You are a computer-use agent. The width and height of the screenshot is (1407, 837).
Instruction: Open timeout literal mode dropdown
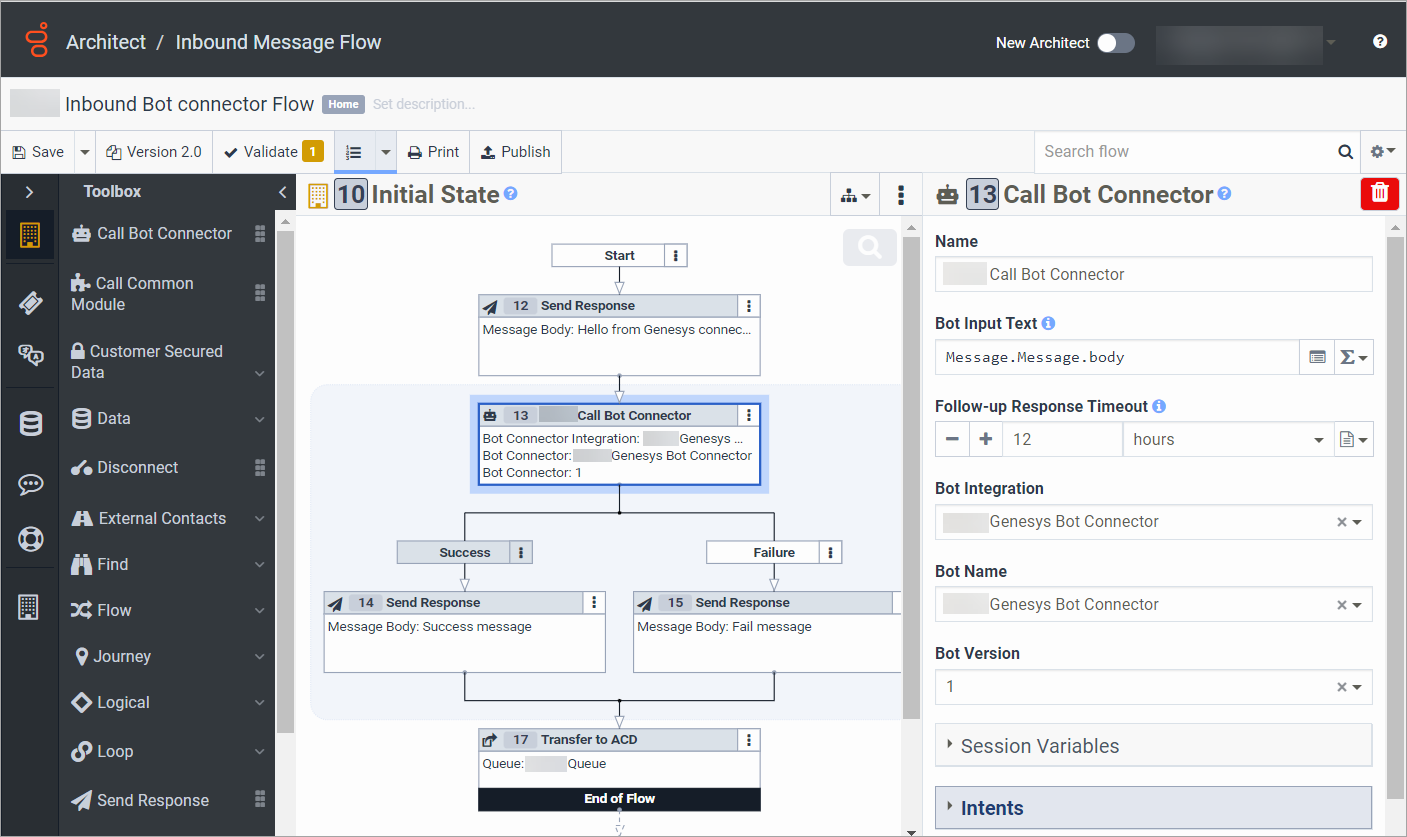coord(1354,439)
